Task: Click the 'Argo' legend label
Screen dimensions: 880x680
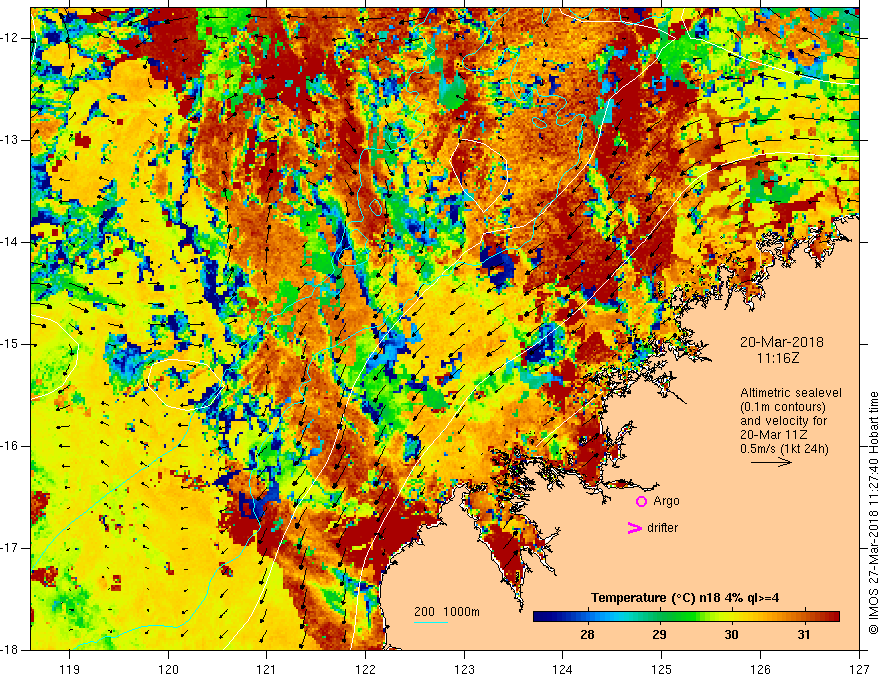Action: point(666,501)
